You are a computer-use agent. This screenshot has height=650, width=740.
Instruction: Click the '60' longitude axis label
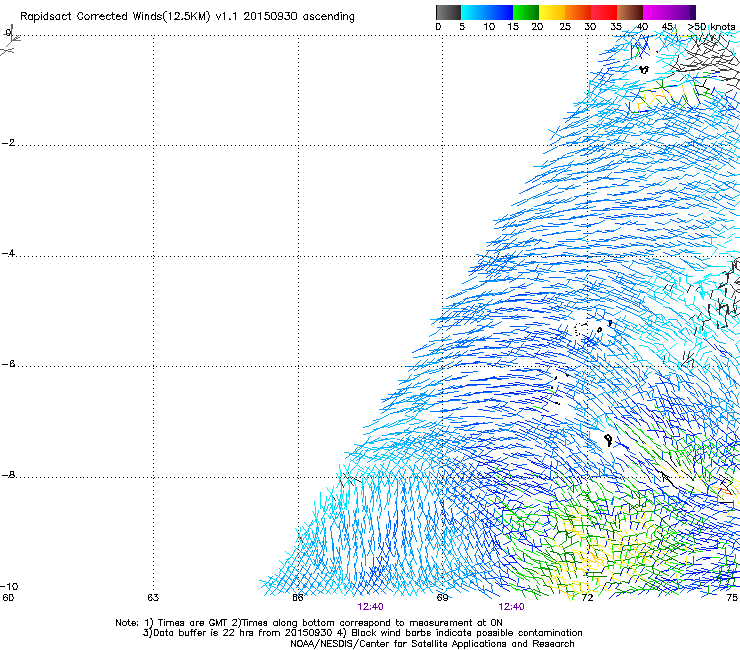tap(8, 598)
